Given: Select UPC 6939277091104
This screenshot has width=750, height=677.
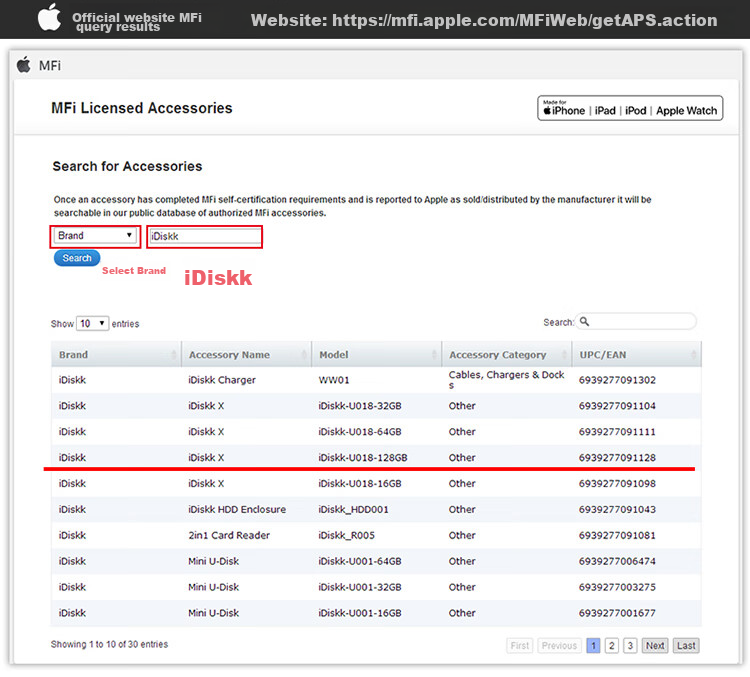Looking at the screenshot, I should 617,406.
